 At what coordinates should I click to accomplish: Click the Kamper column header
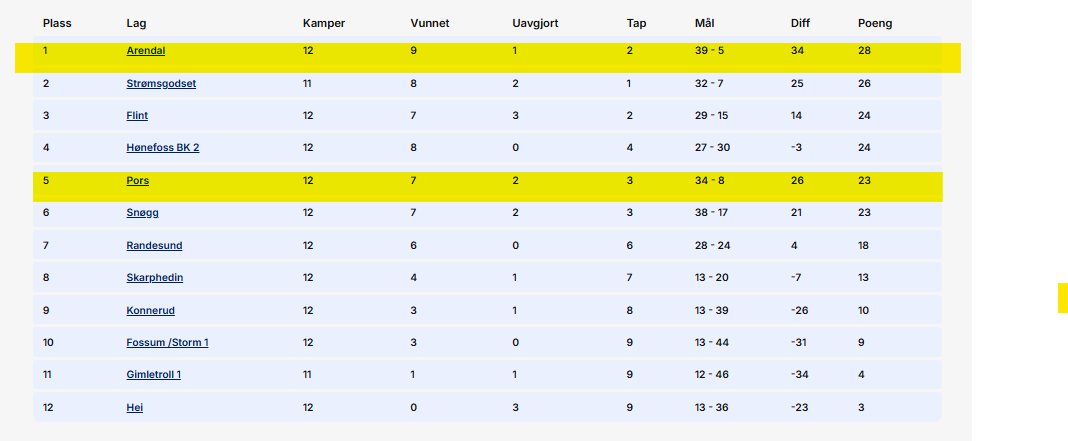(x=324, y=23)
